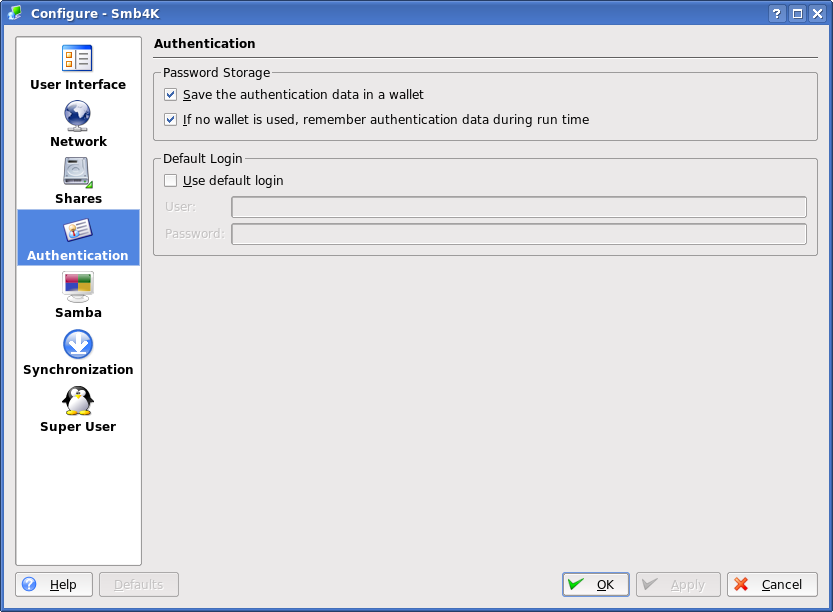Viewport: 833px width, 612px height.
Task: Click the question mark button in the title bar
Action: pos(777,13)
